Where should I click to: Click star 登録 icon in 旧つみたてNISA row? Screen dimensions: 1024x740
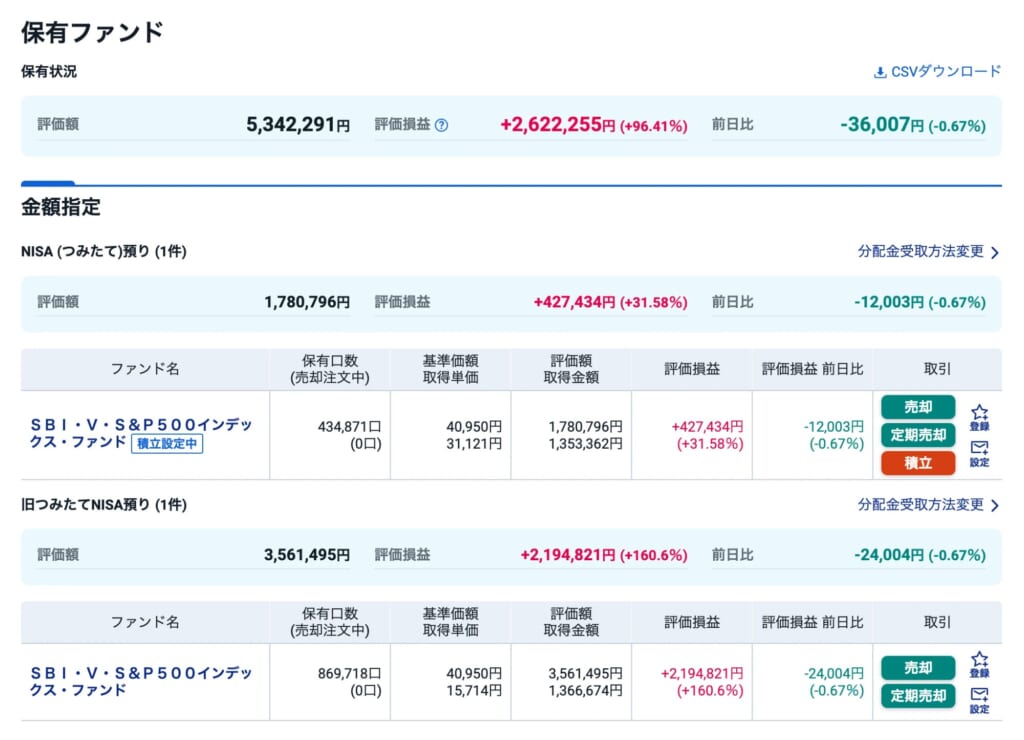click(x=979, y=665)
